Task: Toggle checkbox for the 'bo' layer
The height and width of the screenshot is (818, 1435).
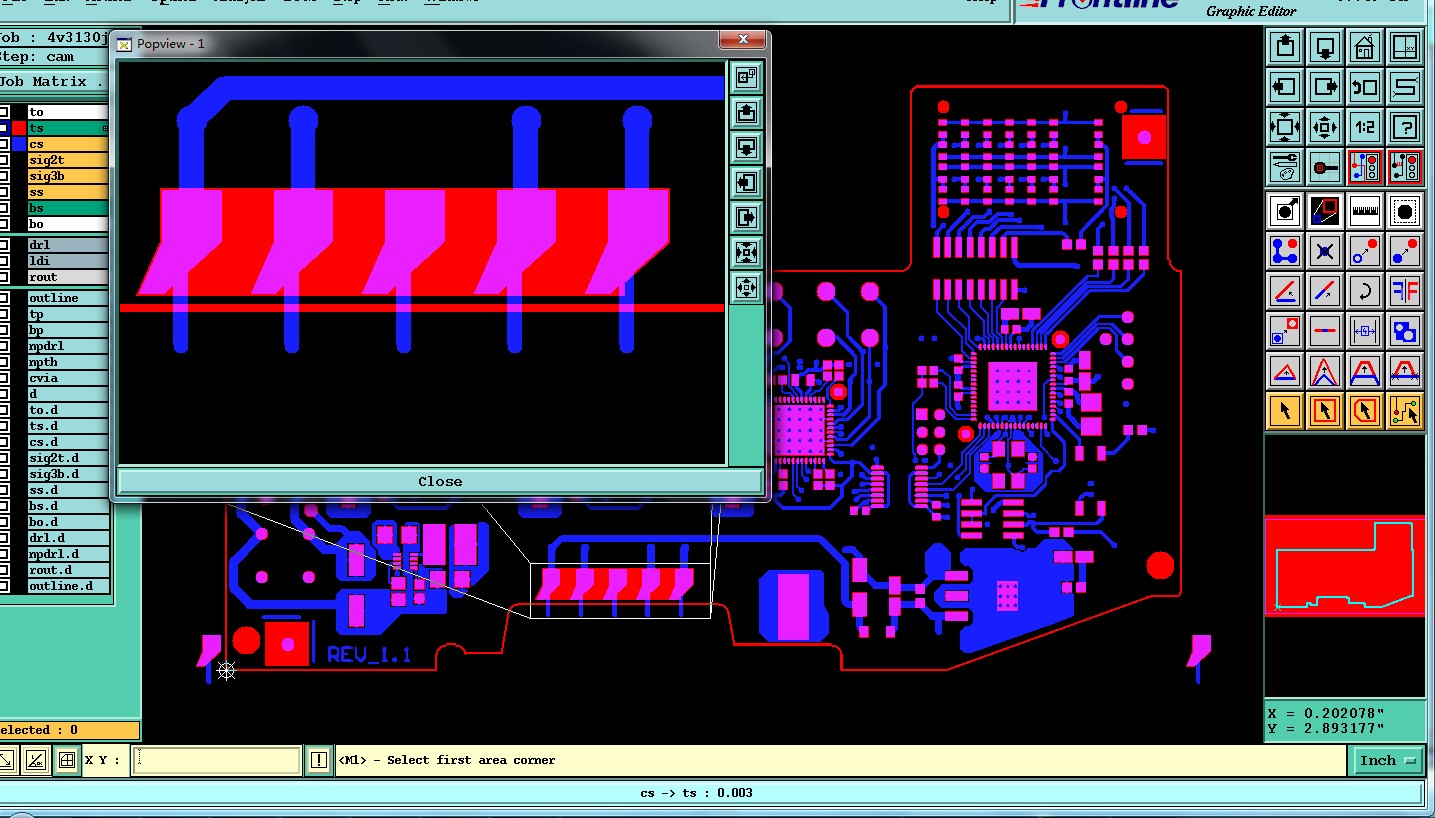Action: pos(4,224)
